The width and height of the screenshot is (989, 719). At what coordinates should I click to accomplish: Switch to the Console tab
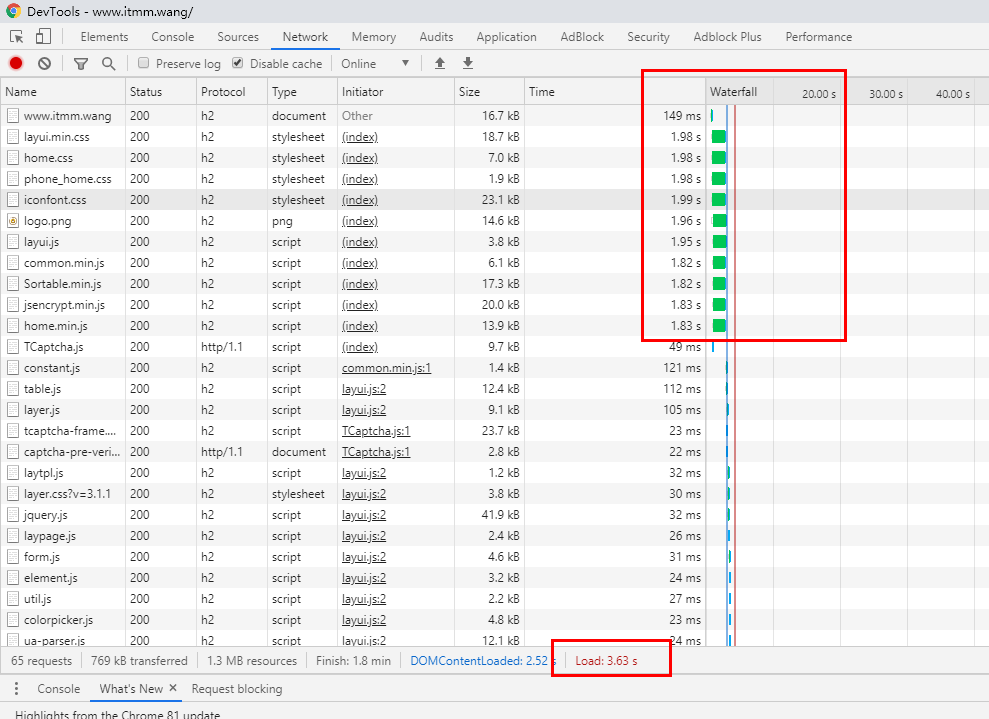[173, 37]
